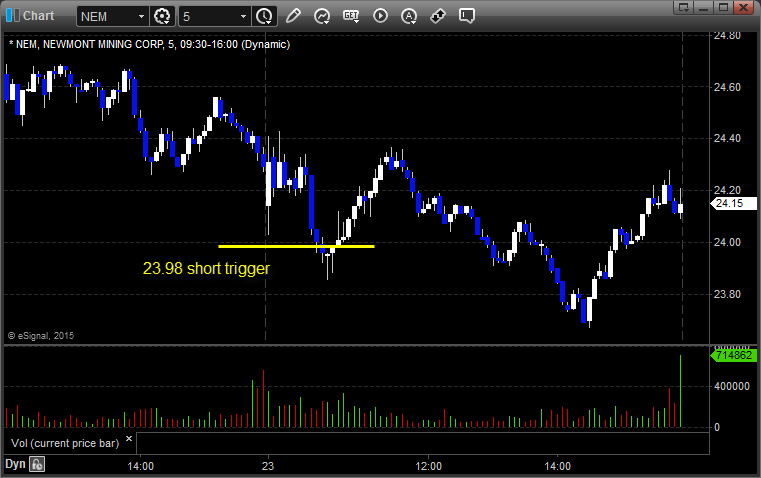
Task: Minimize the chart window
Action: coord(704,7)
